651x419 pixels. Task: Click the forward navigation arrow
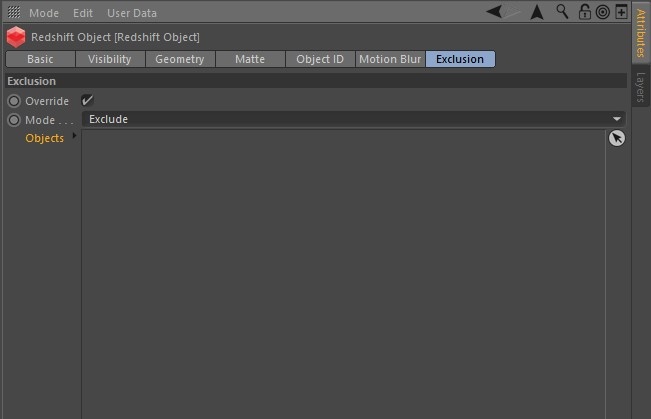pos(512,12)
